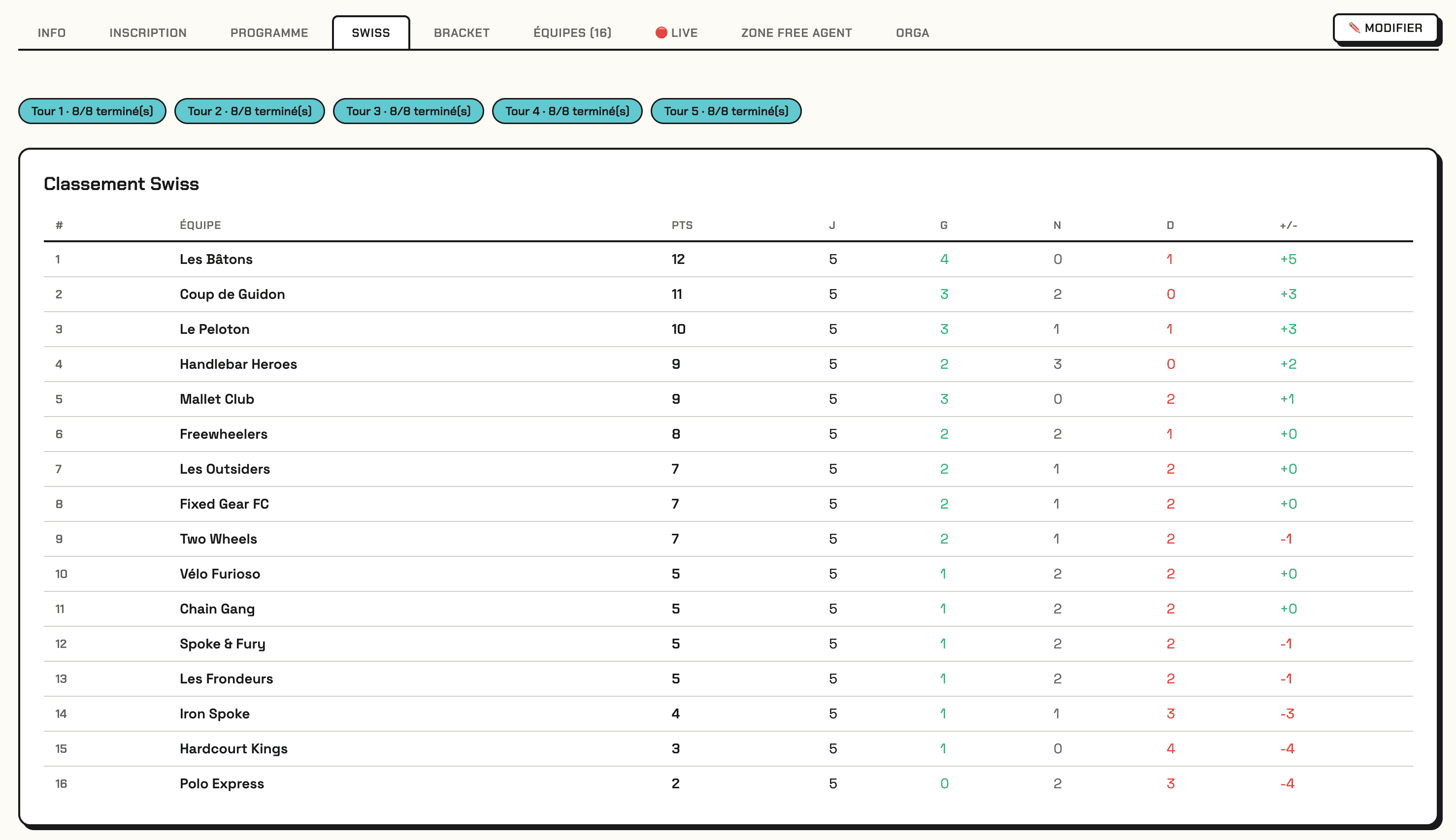Image resolution: width=1456 pixels, height=840 pixels.
Task: Open the Programme tab
Action: 269,33
